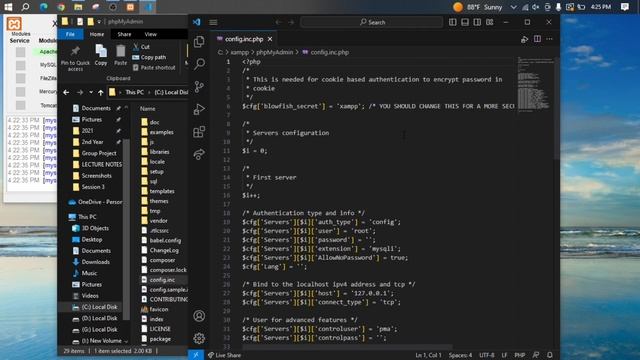Screen dimensions: 640x360
Task: Open the File tab in File Explorer
Action: [x=70, y=34]
